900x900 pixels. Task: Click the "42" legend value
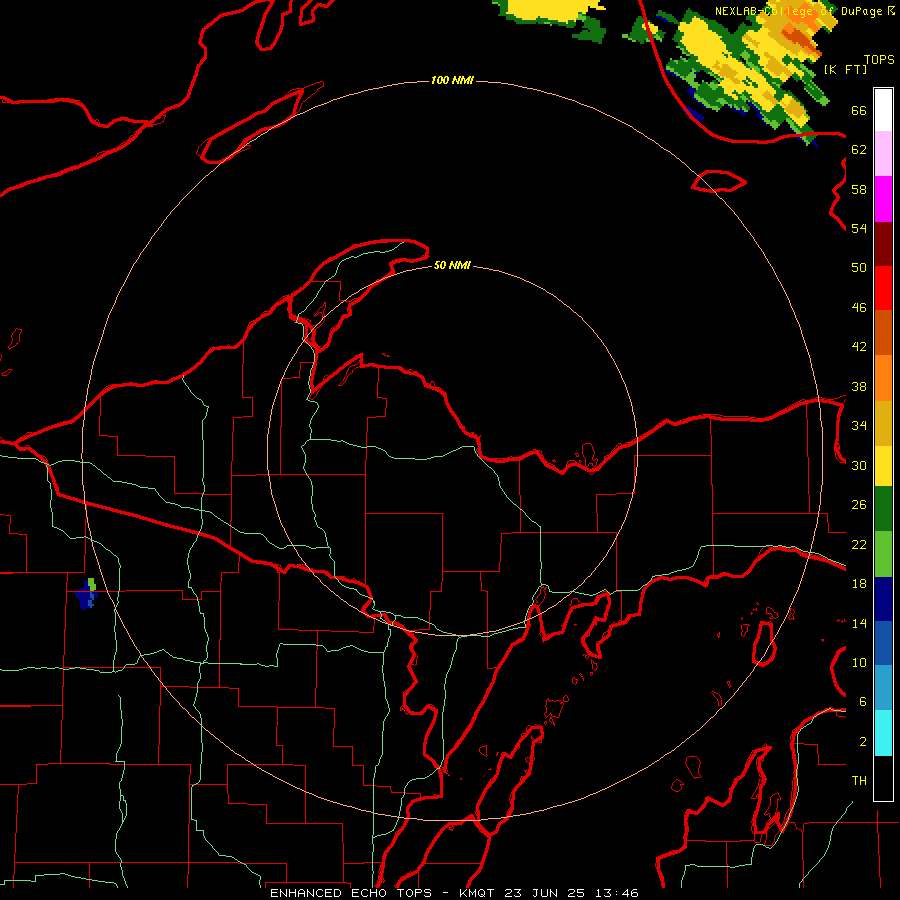point(859,346)
